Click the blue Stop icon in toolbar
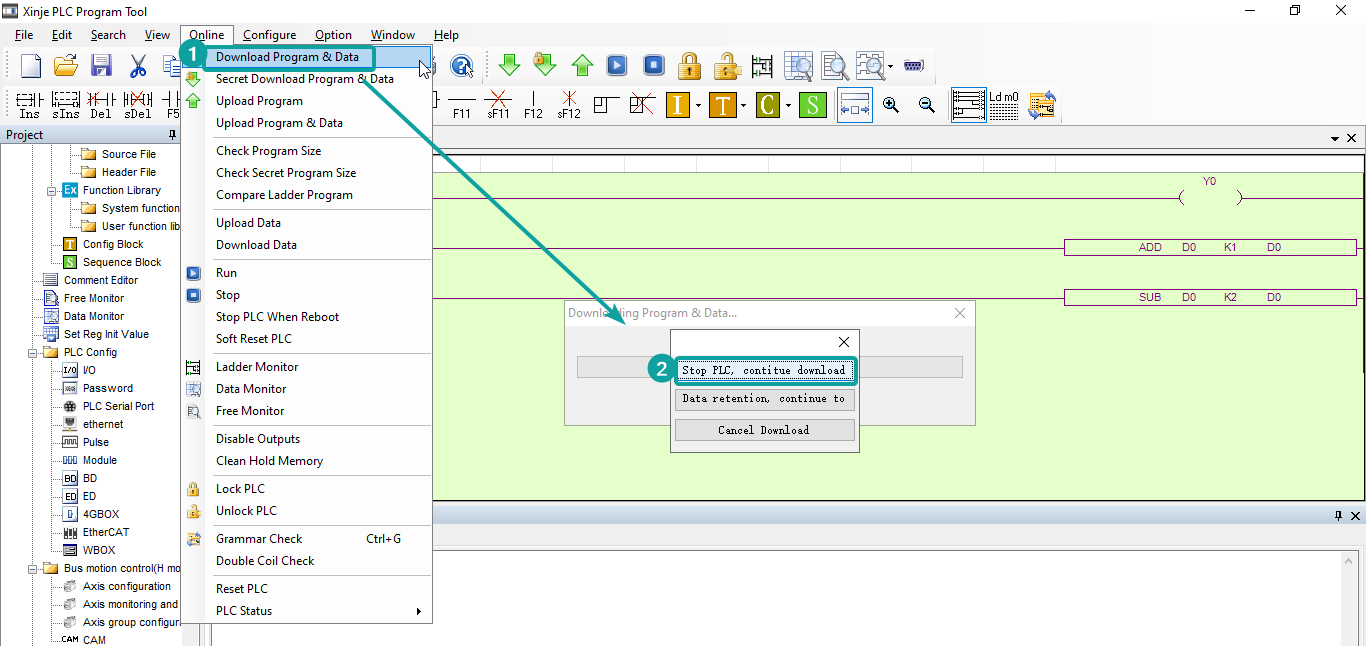Viewport: 1366px width, 646px height. 653,66
